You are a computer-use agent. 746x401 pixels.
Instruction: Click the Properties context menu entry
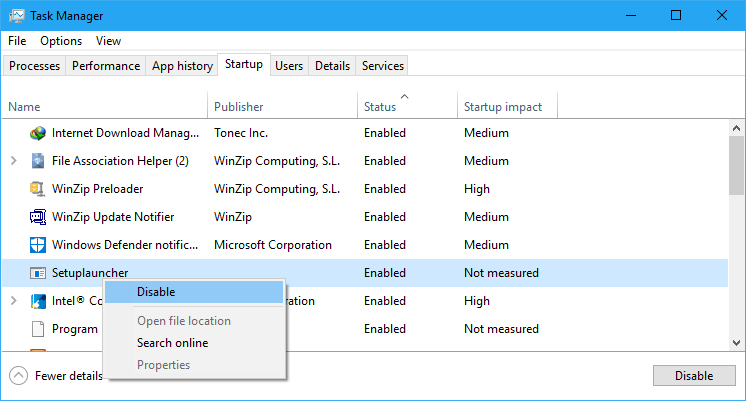pyautogui.click(x=194, y=365)
